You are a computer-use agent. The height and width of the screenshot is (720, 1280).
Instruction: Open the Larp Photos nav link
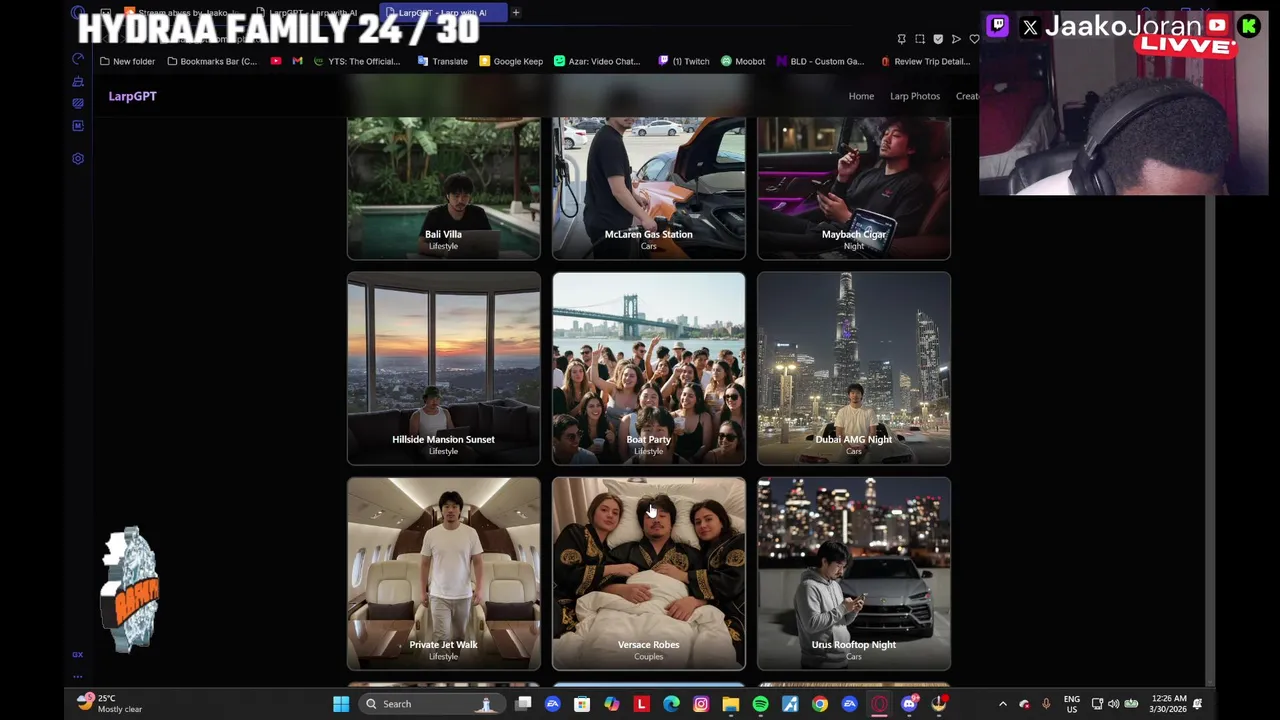tap(915, 96)
